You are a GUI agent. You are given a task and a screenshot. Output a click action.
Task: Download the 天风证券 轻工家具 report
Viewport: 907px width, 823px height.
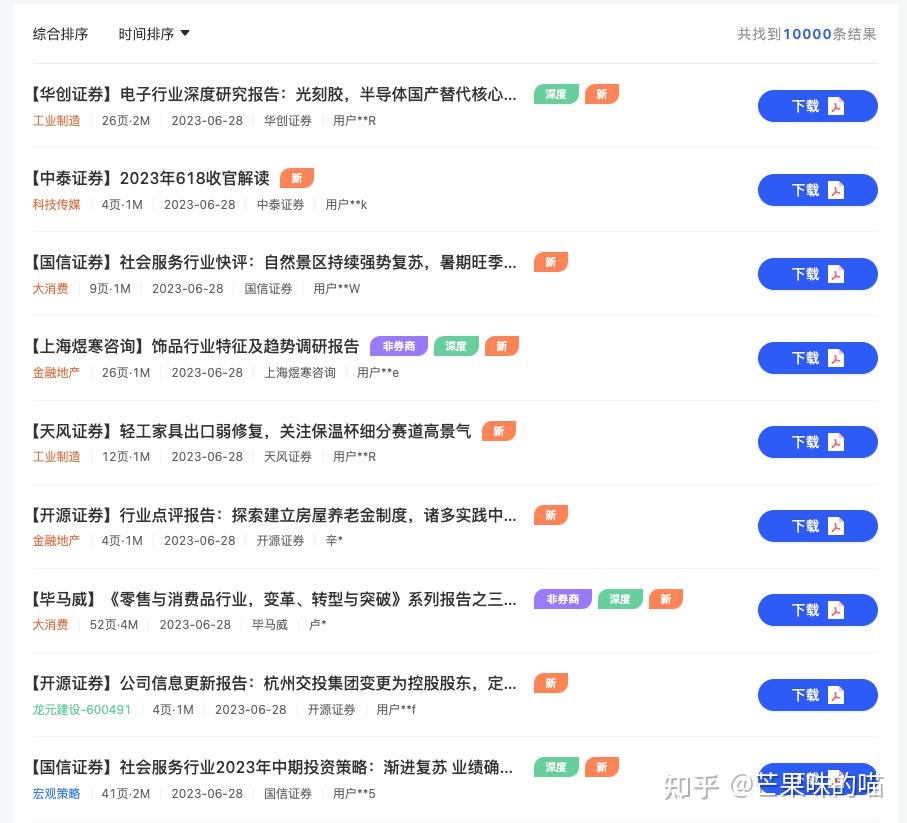tap(817, 442)
